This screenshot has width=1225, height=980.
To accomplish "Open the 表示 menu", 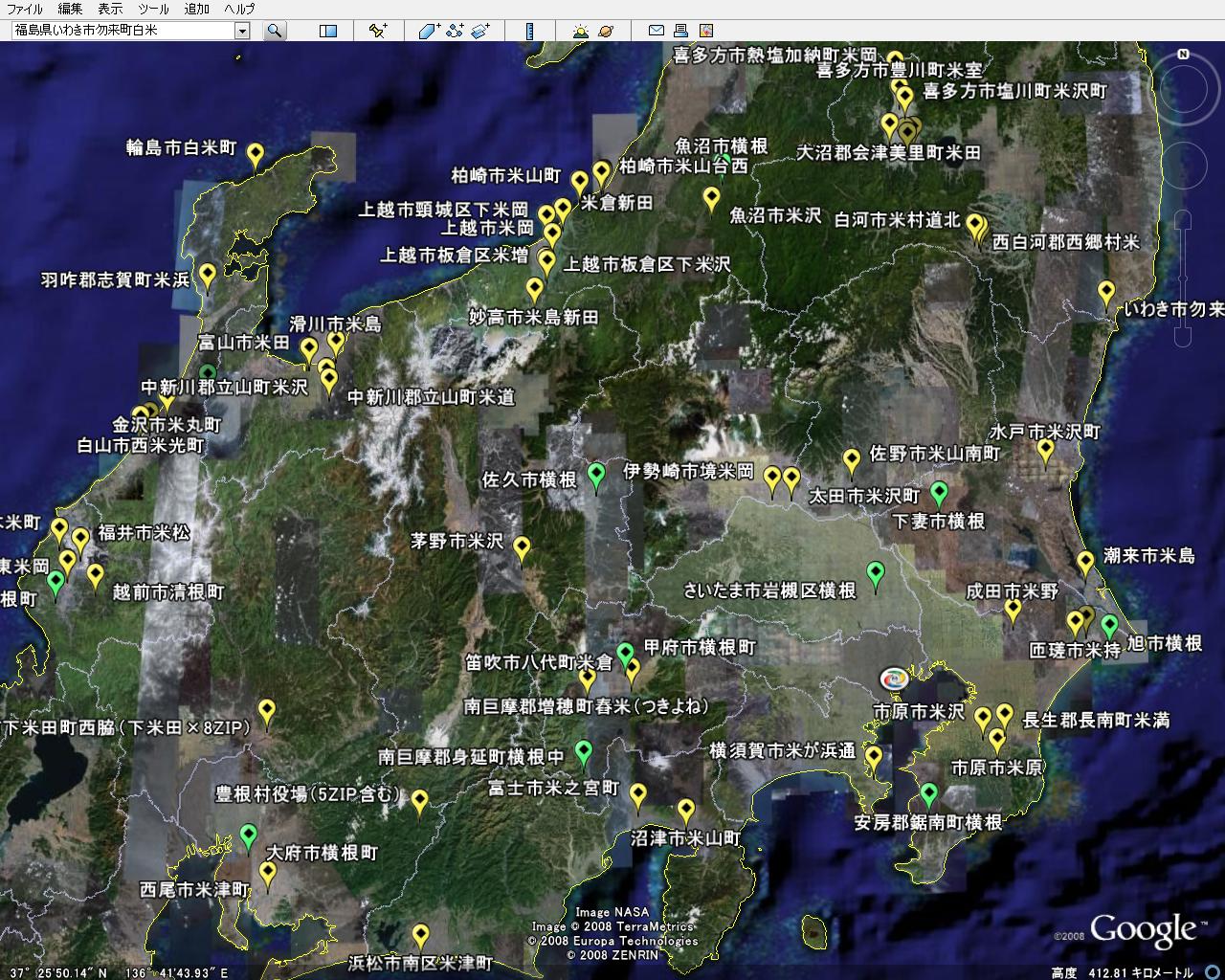I will coord(110,9).
